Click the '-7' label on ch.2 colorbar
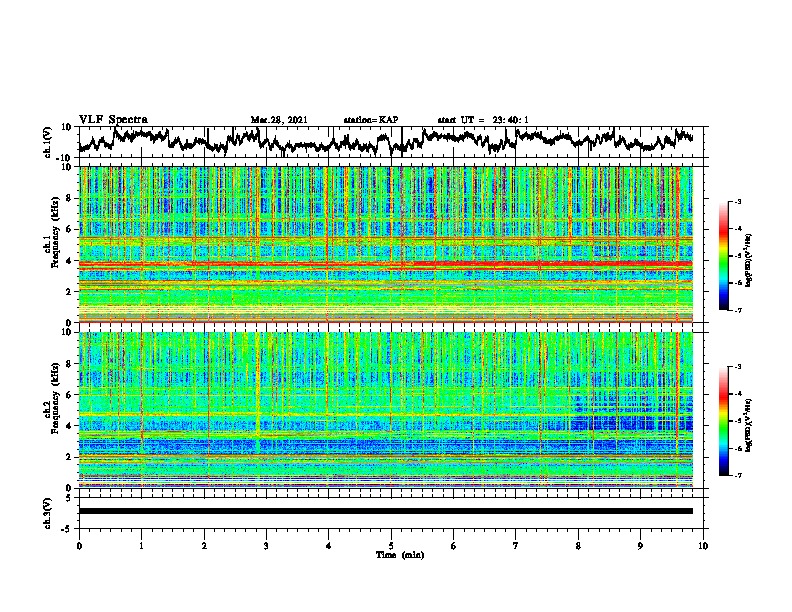This screenshot has height=612, width=792. pos(737,476)
